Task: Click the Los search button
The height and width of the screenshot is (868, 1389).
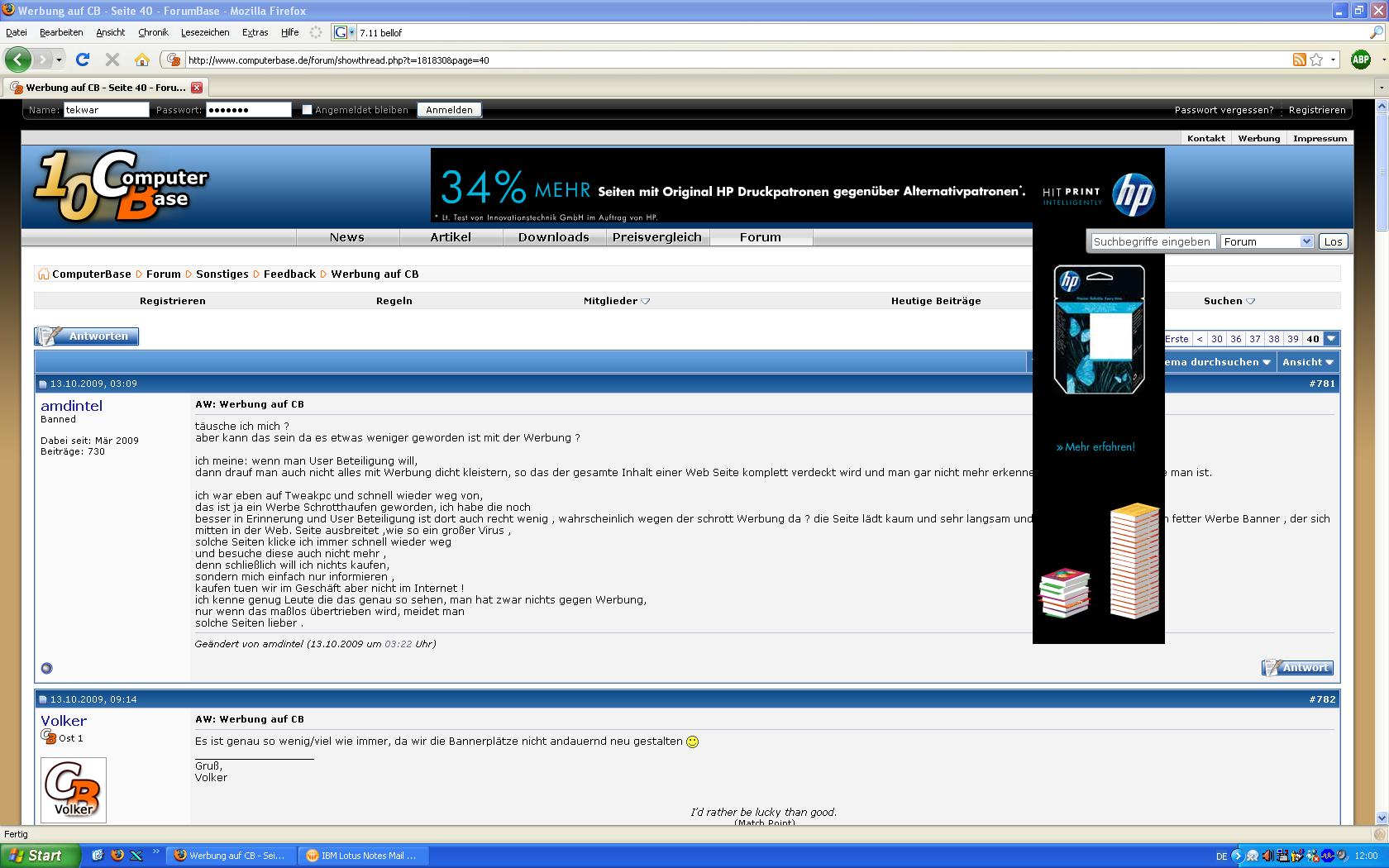Action: pos(1333,241)
